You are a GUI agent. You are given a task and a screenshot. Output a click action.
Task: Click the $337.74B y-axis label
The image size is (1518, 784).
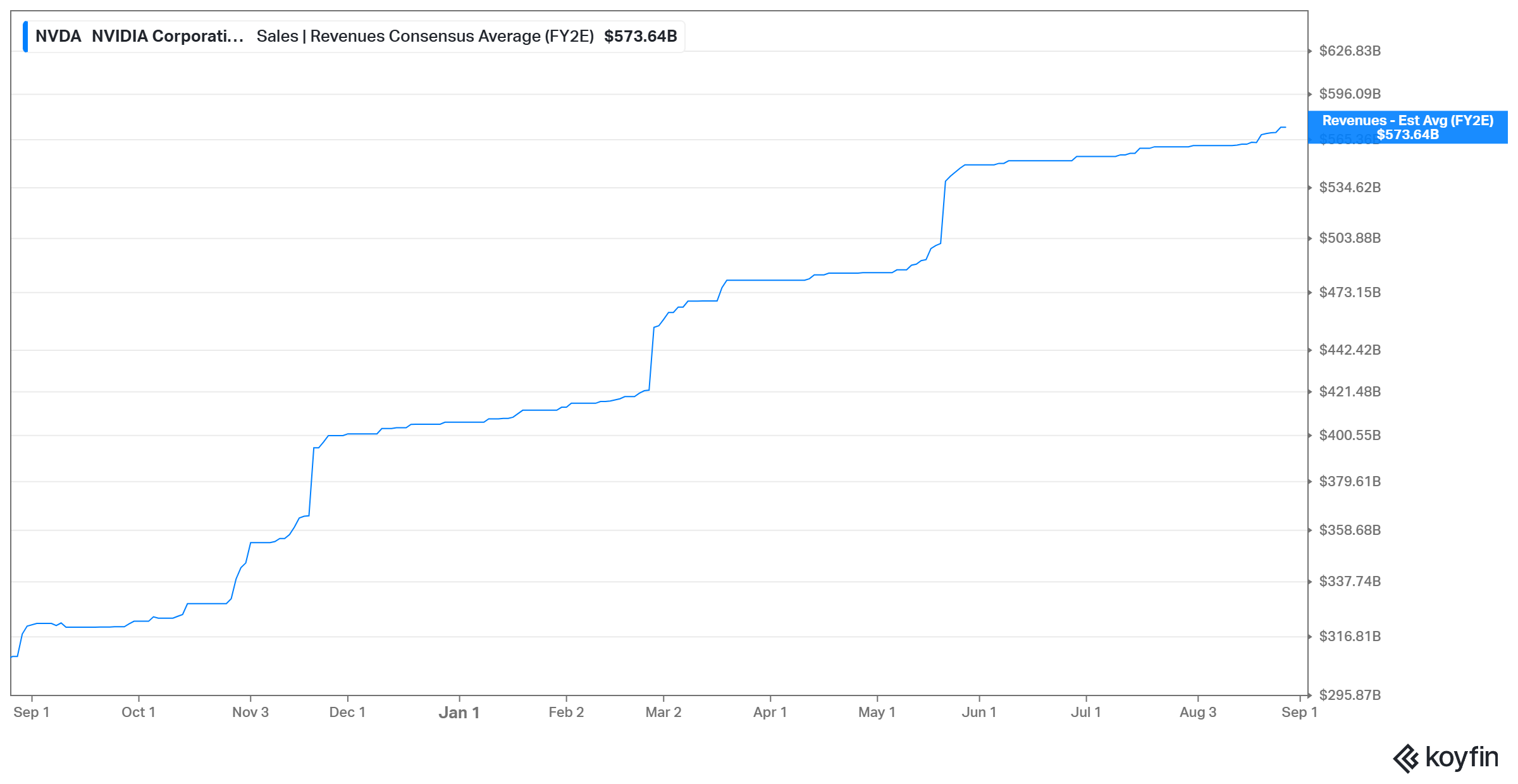click(1350, 582)
